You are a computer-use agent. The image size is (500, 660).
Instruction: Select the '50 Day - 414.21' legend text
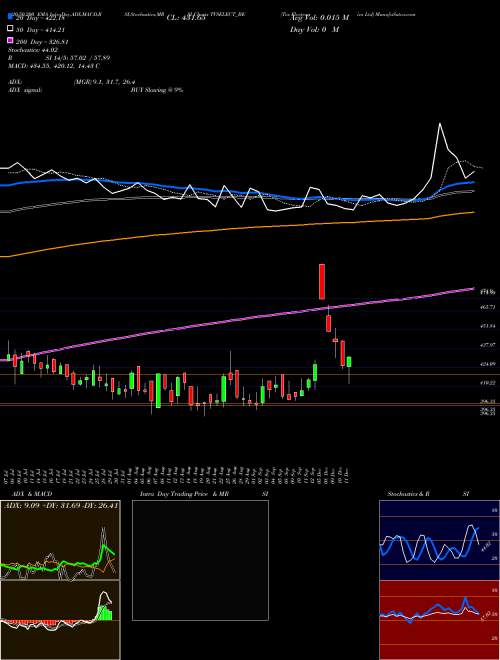click(41, 30)
